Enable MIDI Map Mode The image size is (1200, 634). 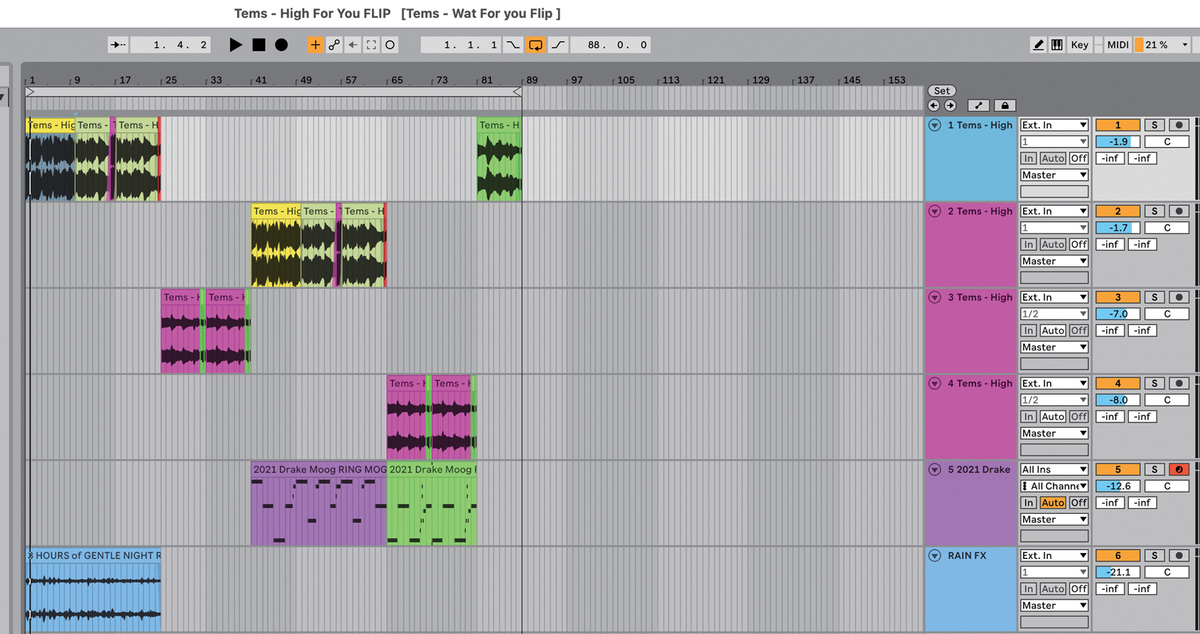tap(1117, 45)
